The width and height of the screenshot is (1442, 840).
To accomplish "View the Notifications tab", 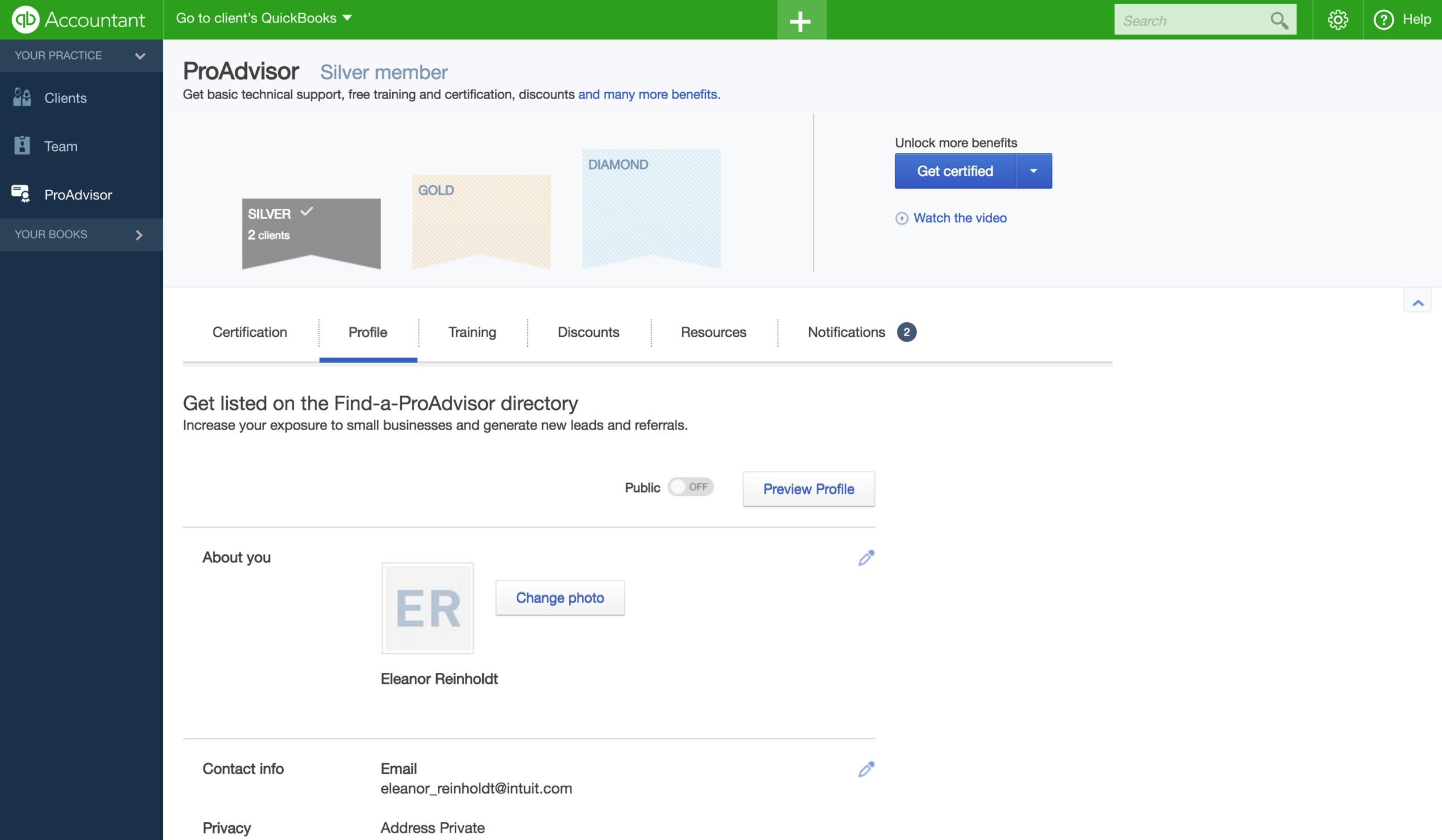I will [846, 332].
